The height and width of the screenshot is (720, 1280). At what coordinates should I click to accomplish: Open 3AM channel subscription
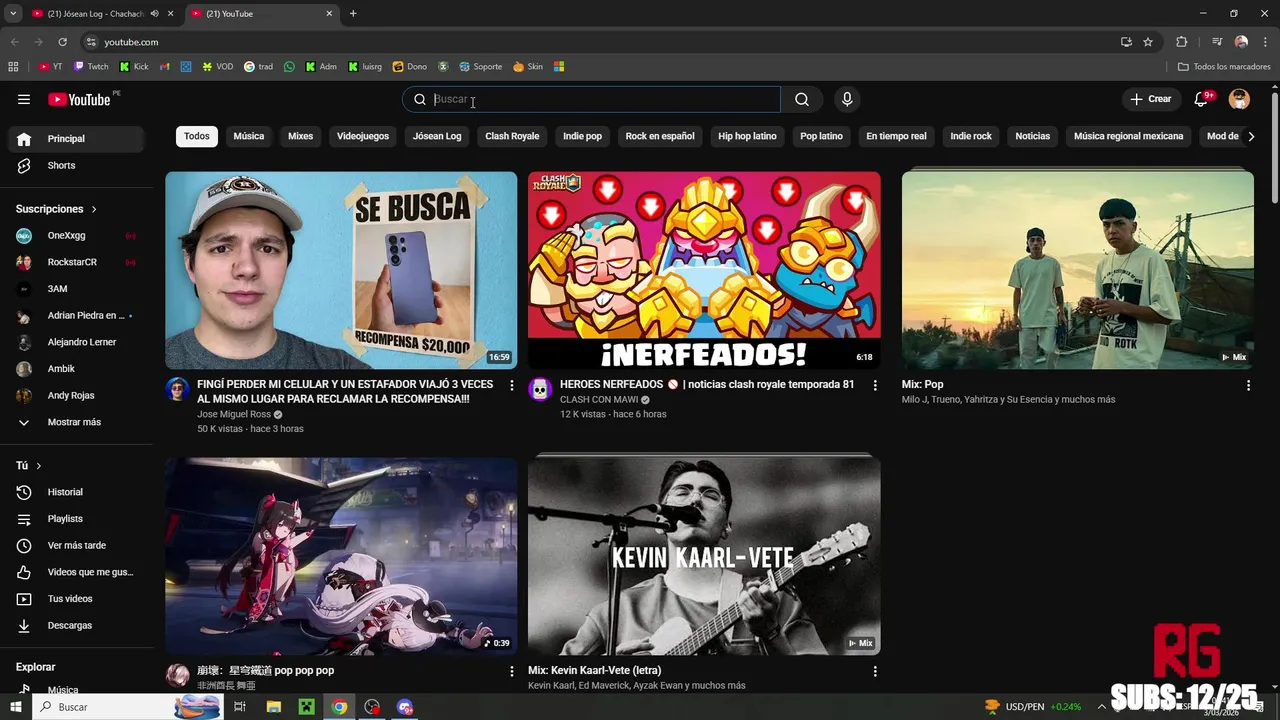click(x=76, y=289)
